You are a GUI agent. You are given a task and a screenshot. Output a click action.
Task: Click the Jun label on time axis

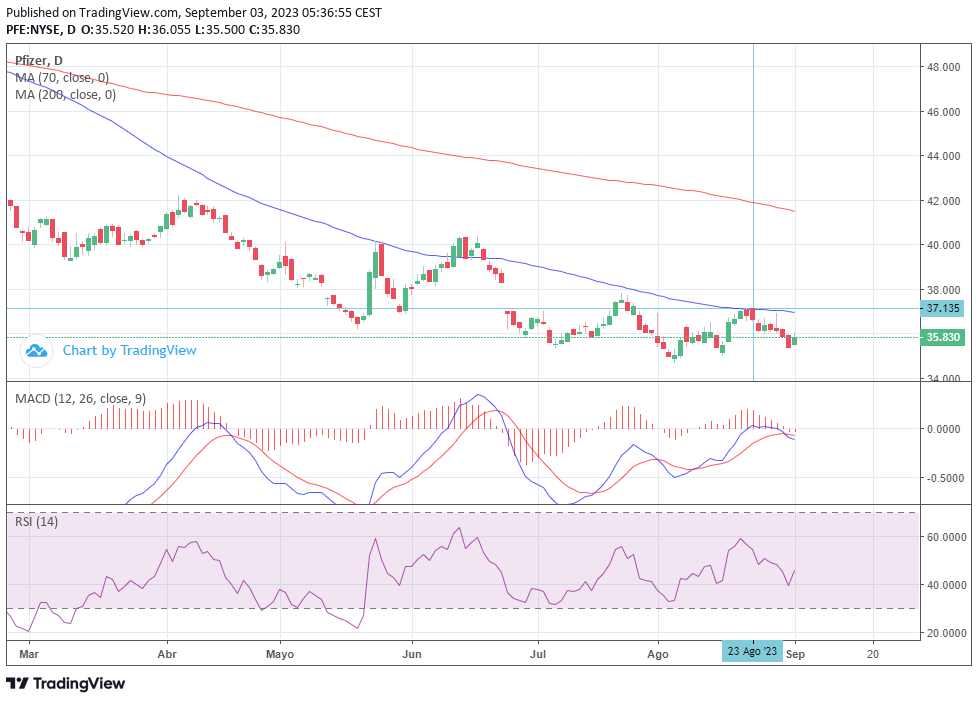click(x=412, y=654)
